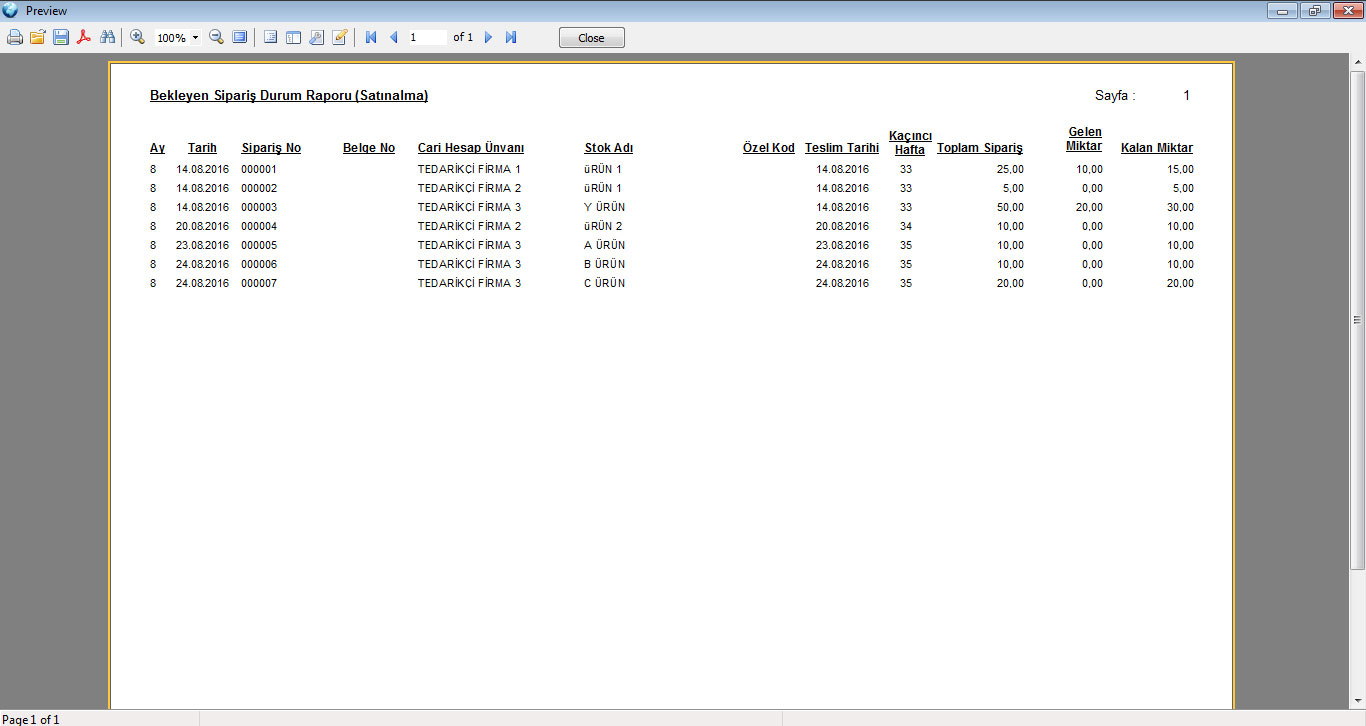Open Find with the binoculars icon
This screenshot has width=1366, height=726.
(107, 37)
